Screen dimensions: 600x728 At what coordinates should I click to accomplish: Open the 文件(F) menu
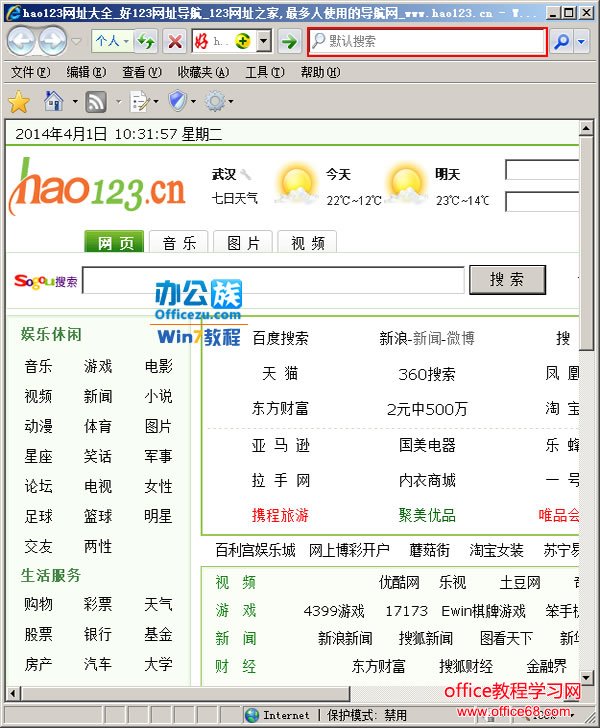click(31, 72)
